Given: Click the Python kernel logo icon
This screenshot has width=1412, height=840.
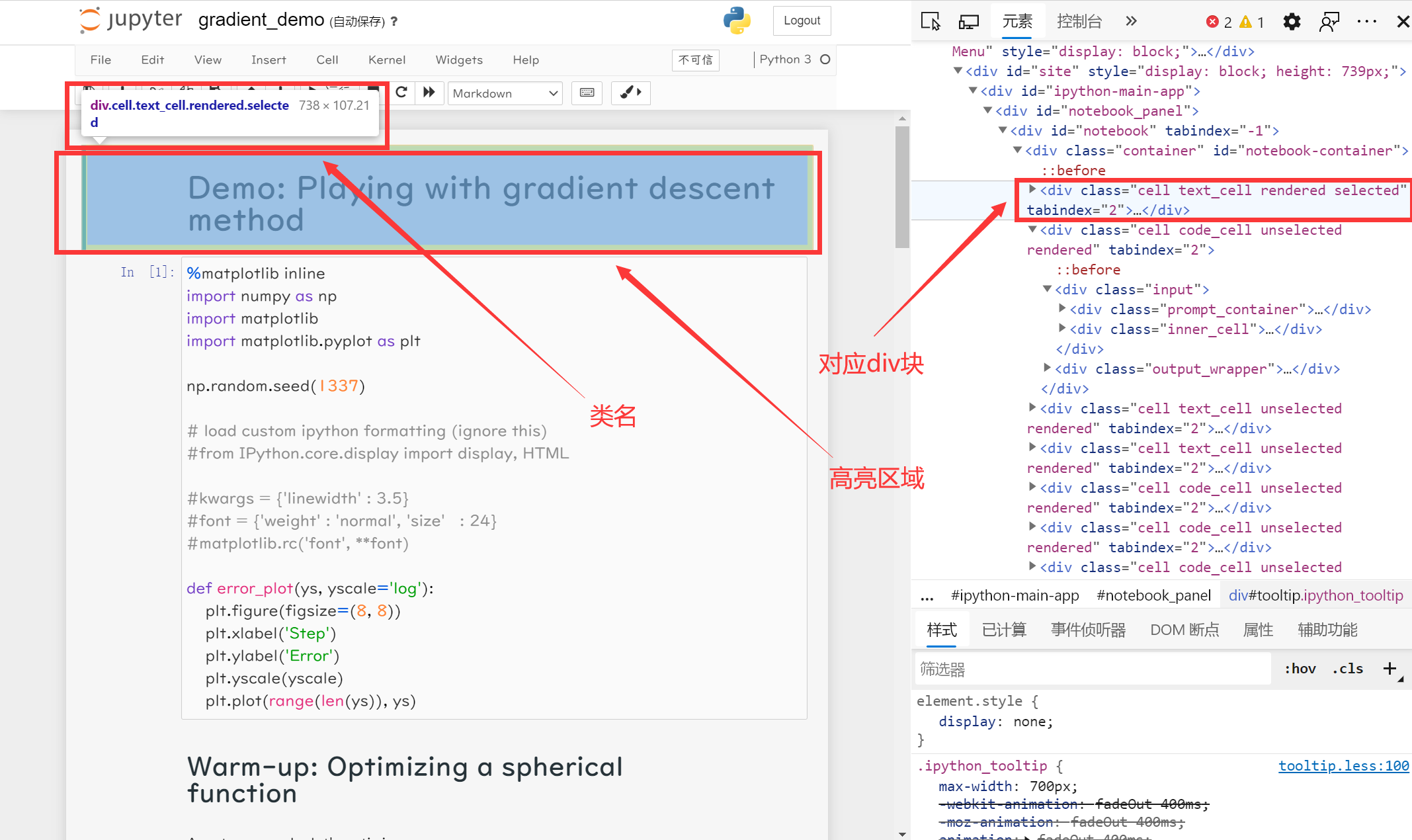Looking at the screenshot, I should point(737,21).
